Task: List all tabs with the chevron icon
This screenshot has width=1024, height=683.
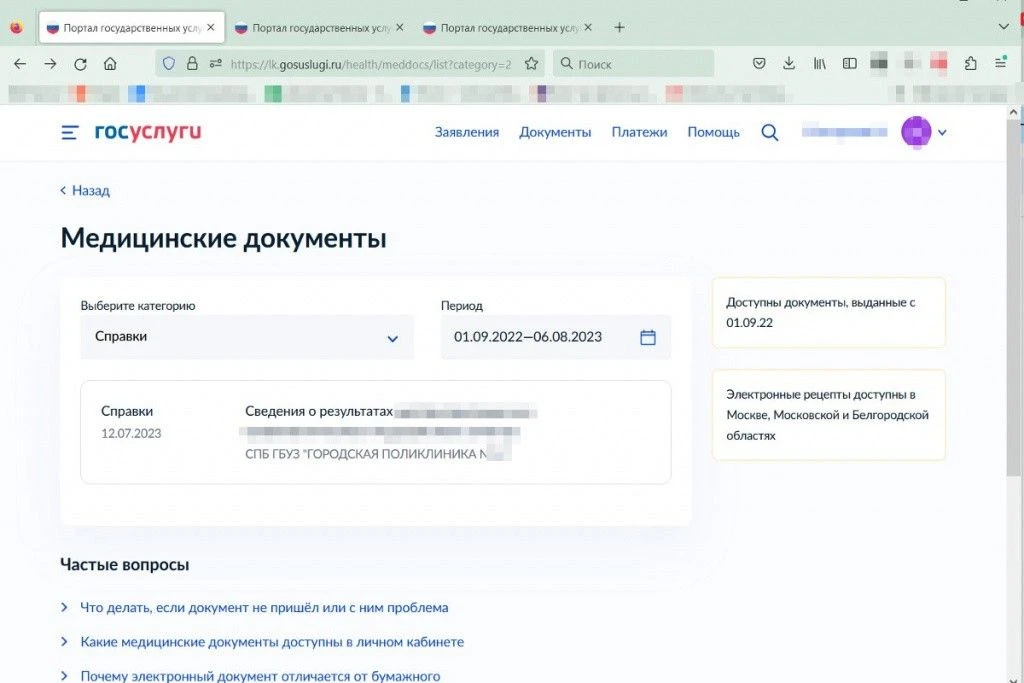Action: pos(1004,27)
